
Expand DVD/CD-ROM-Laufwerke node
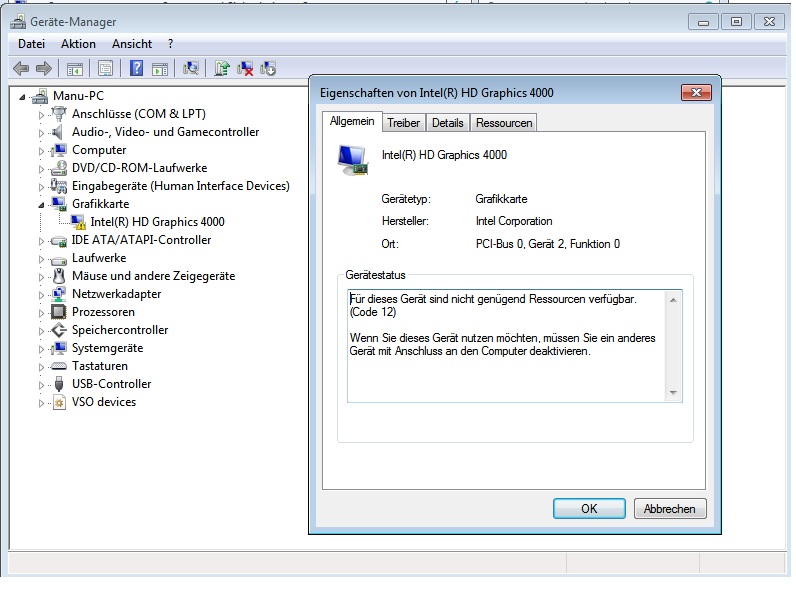tap(41, 169)
